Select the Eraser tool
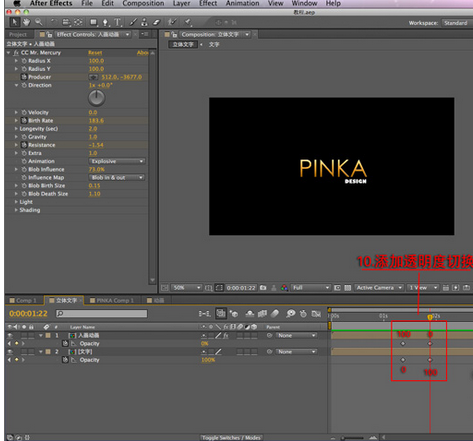This screenshot has height=441, width=473. click(156, 22)
